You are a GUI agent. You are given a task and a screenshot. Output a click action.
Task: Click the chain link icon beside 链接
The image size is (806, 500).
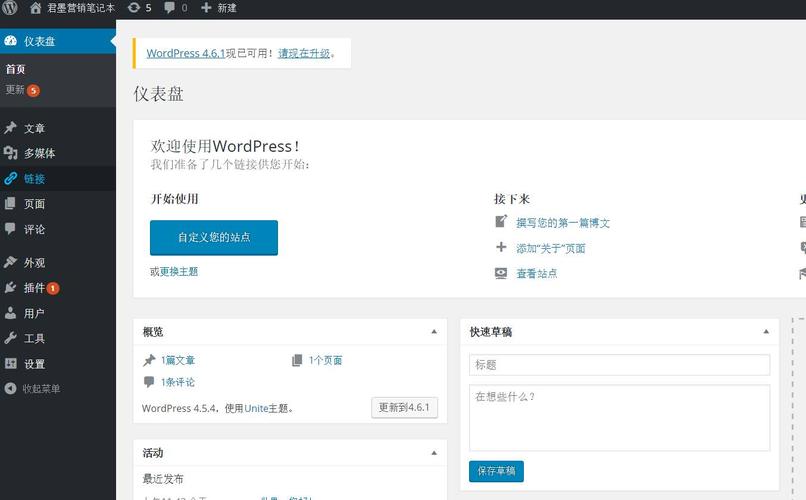click(10, 178)
